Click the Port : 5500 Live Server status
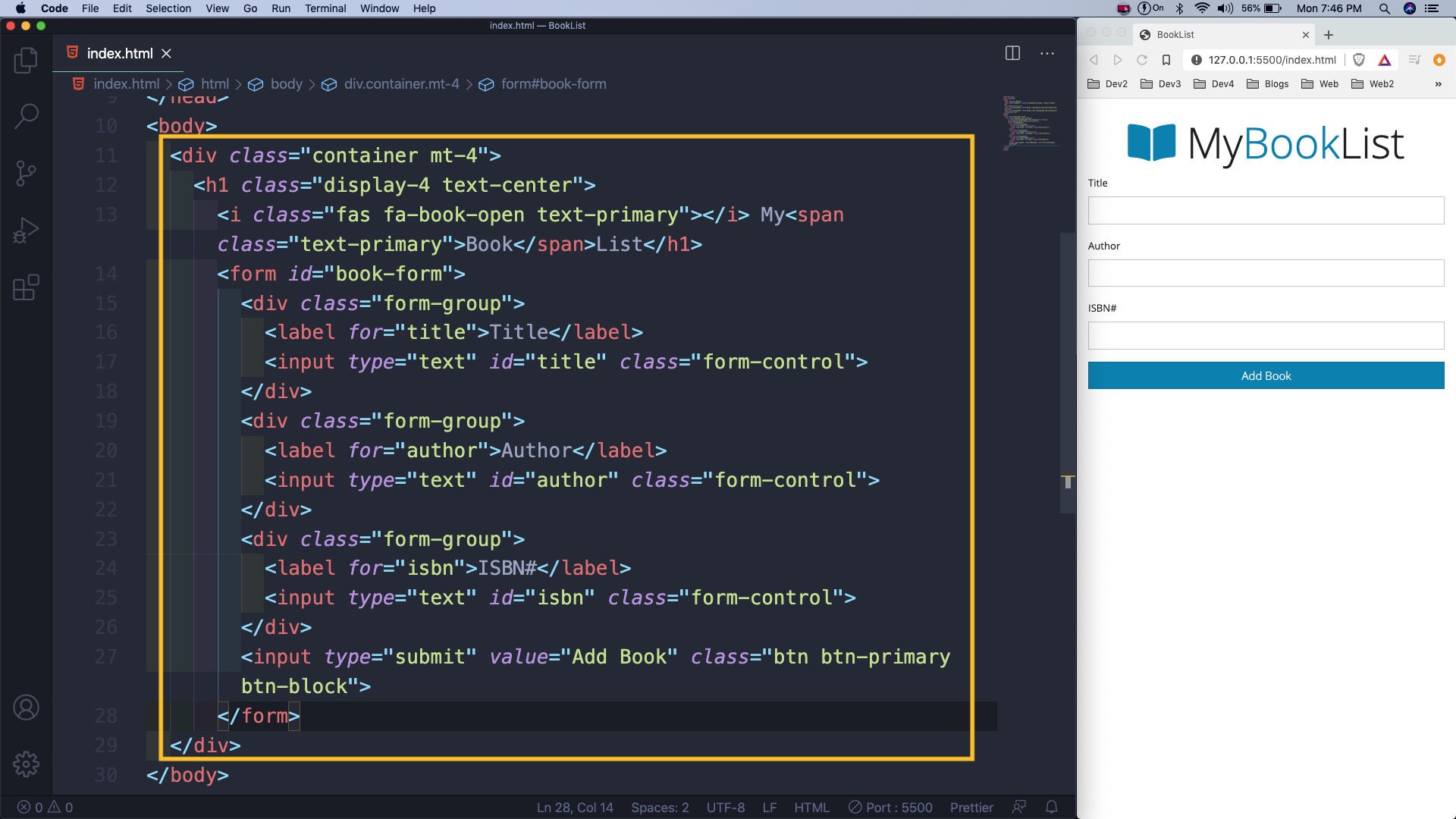Image resolution: width=1456 pixels, height=819 pixels. tap(890, 808)
